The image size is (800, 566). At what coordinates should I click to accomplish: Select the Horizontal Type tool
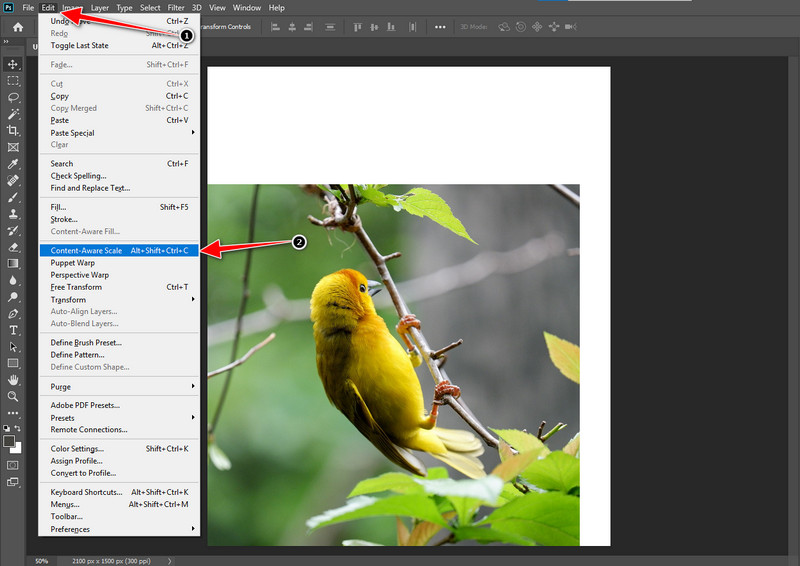[x=13, y=330]
